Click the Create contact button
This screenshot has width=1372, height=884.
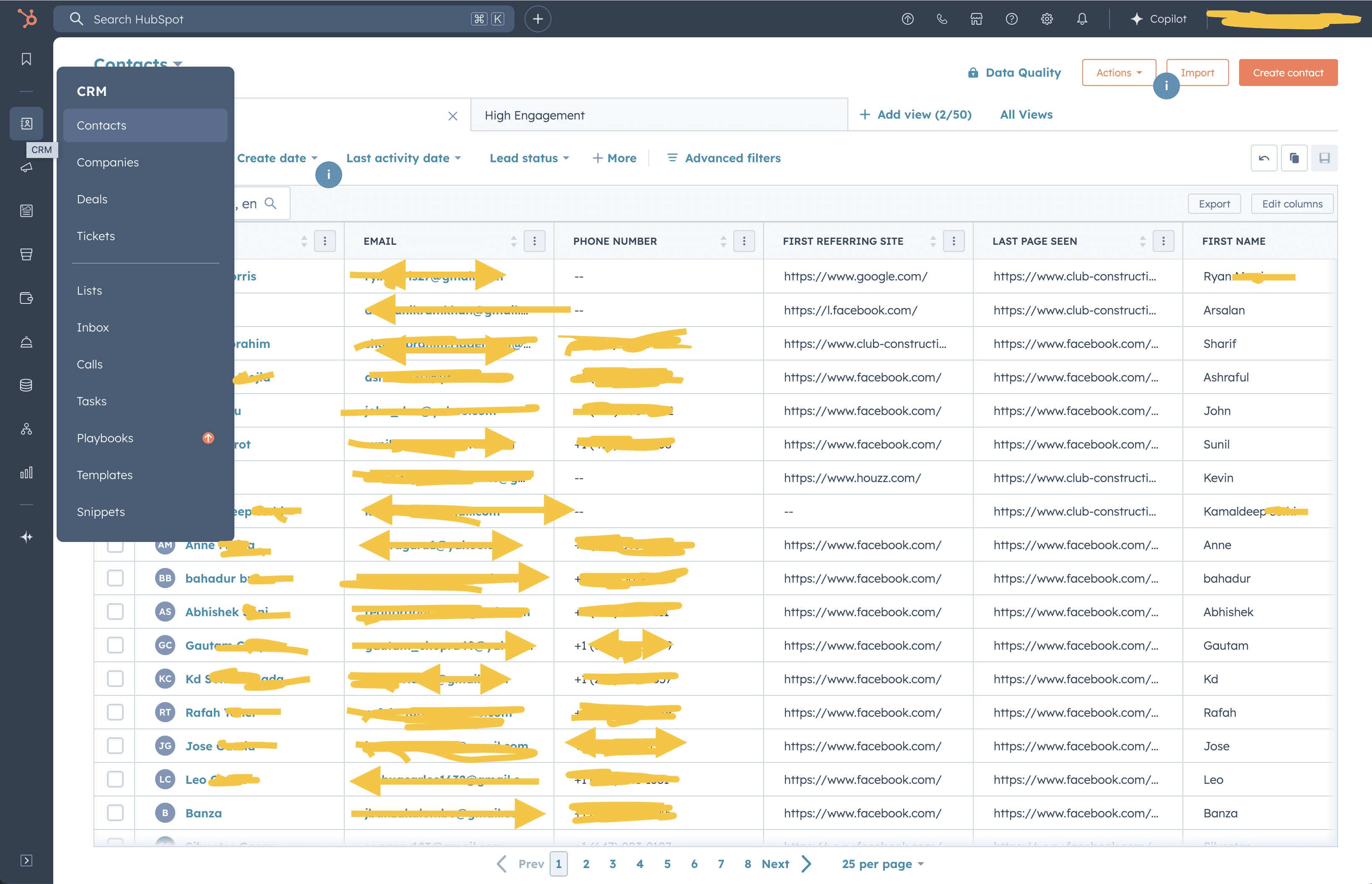click(x=1288, y=73)
